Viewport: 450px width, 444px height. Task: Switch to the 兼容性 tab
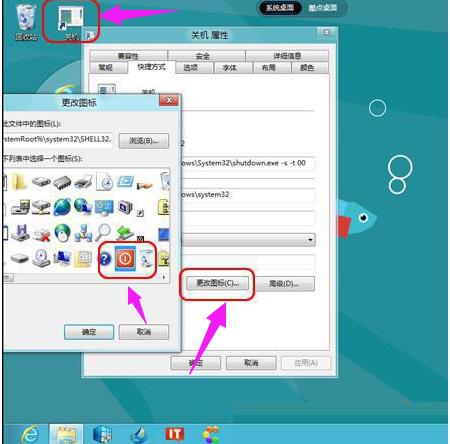tap(128, 56)
